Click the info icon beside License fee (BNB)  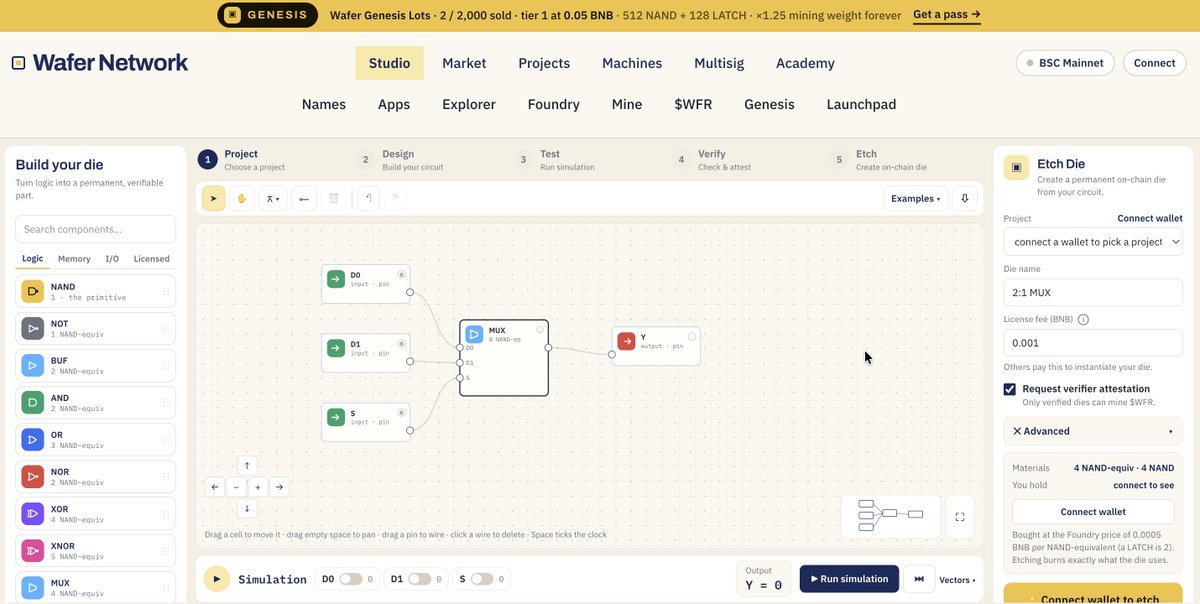tap(1083, 320)
